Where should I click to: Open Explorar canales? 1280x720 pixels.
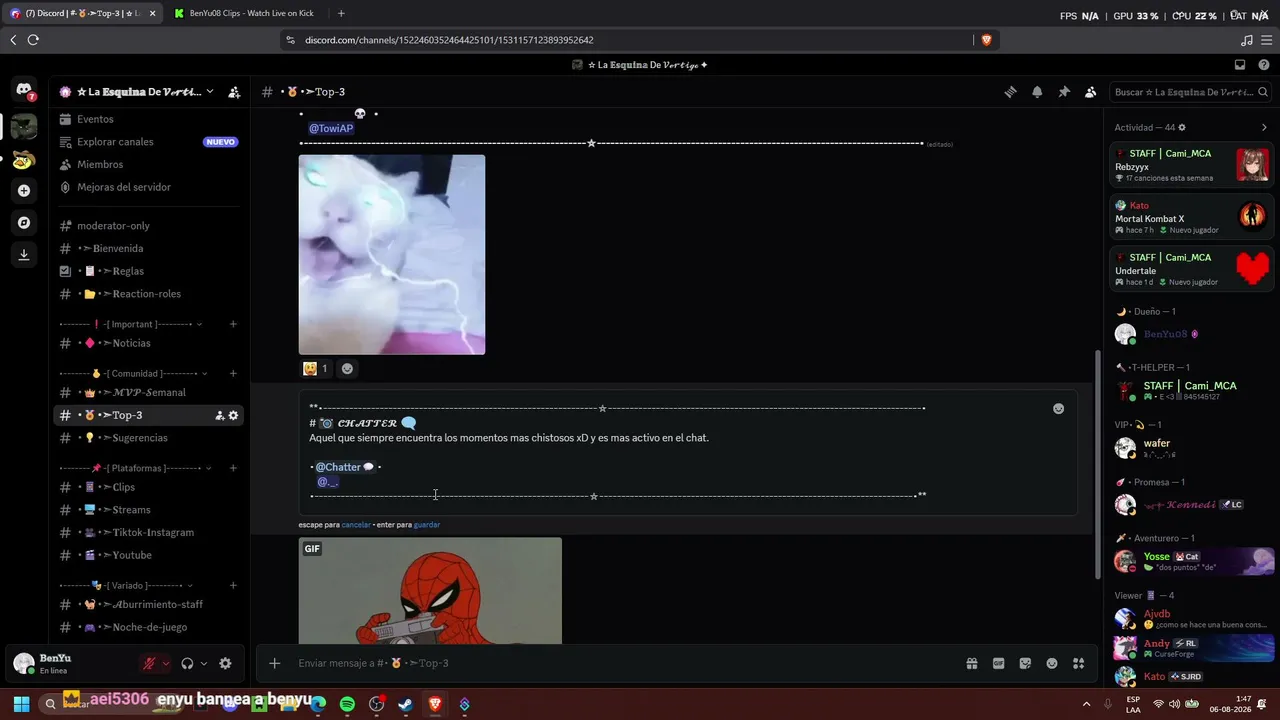click(149, 142)
